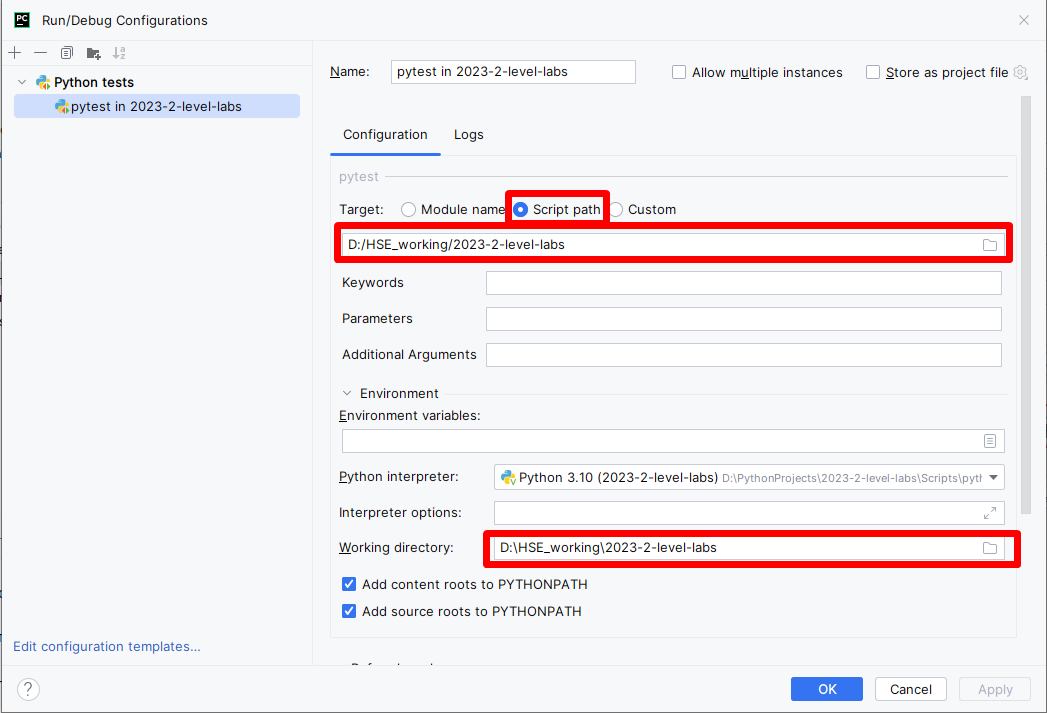Click the Working directory label

(x=396, y=547)
